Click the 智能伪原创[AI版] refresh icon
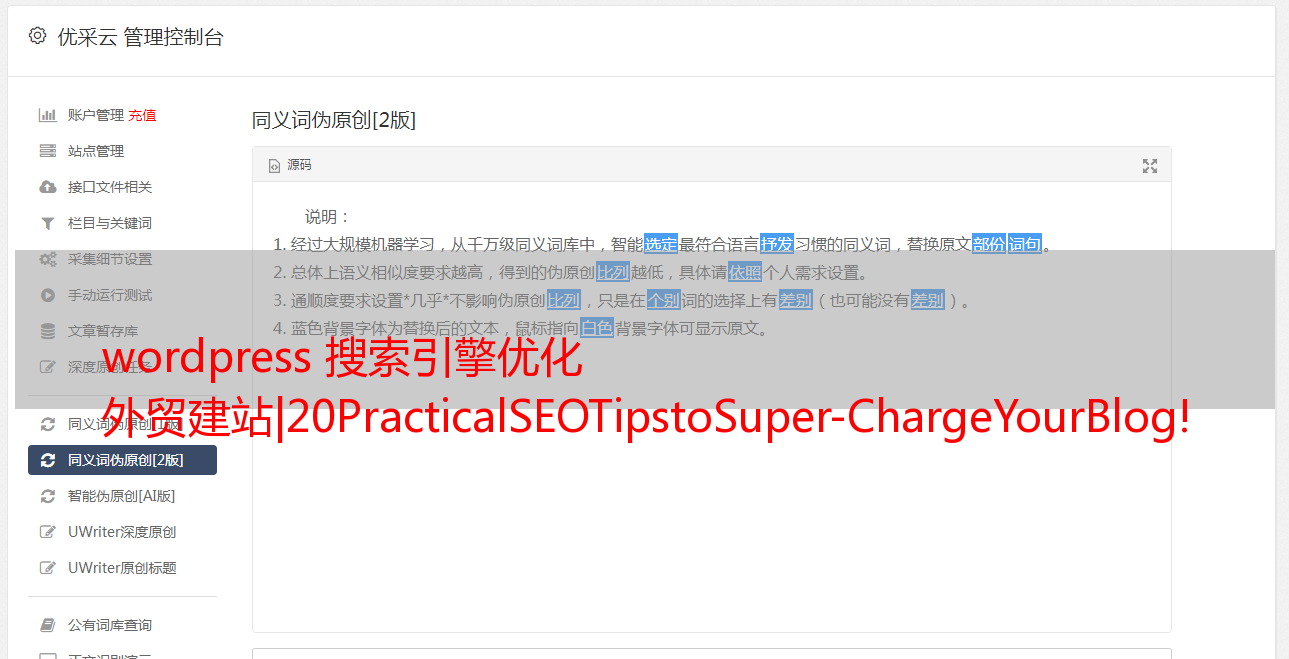1289x659 pixels. click(x=47, y=496)
